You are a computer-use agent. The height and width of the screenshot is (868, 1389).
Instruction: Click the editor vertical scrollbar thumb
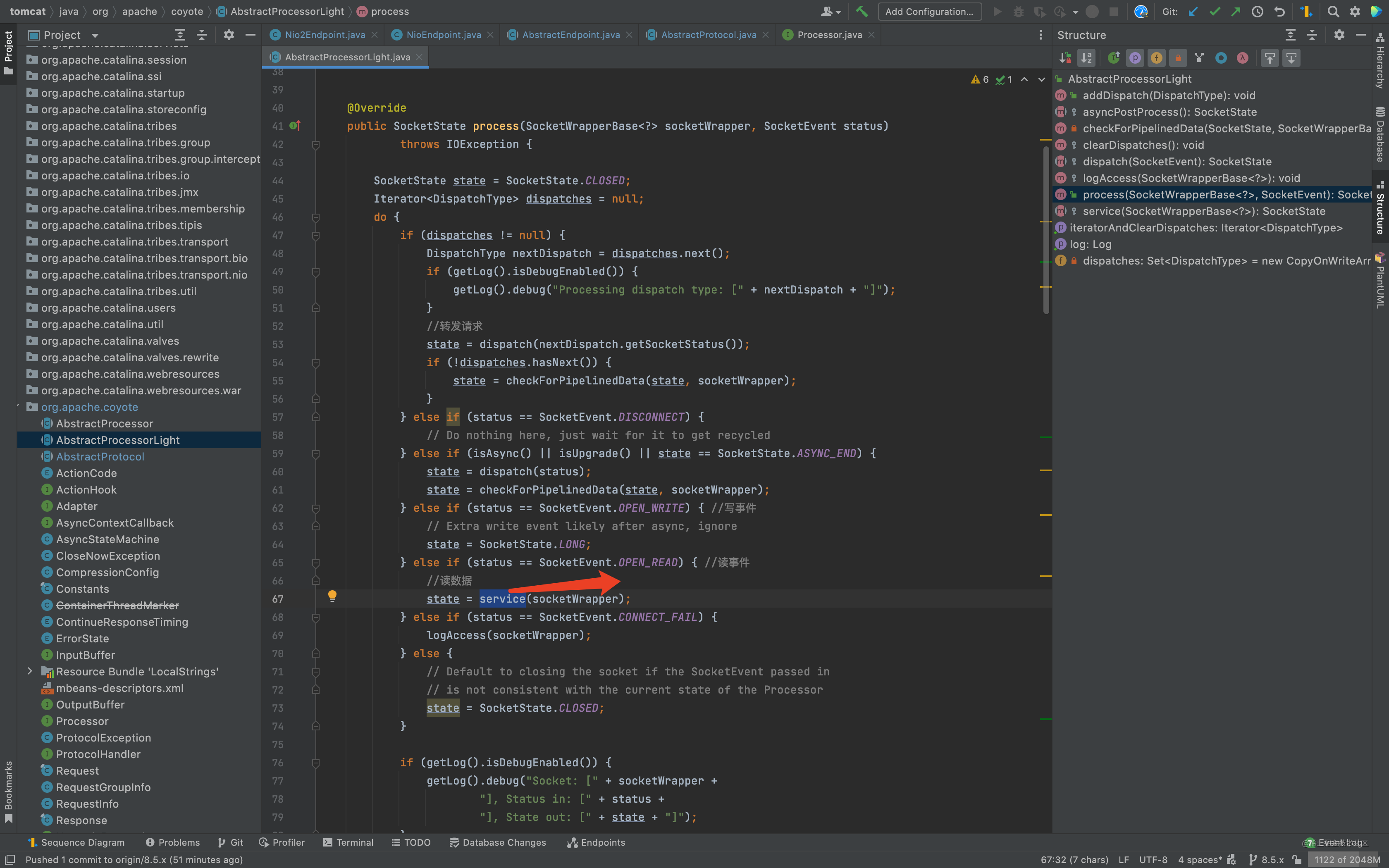coord(1046,230)
